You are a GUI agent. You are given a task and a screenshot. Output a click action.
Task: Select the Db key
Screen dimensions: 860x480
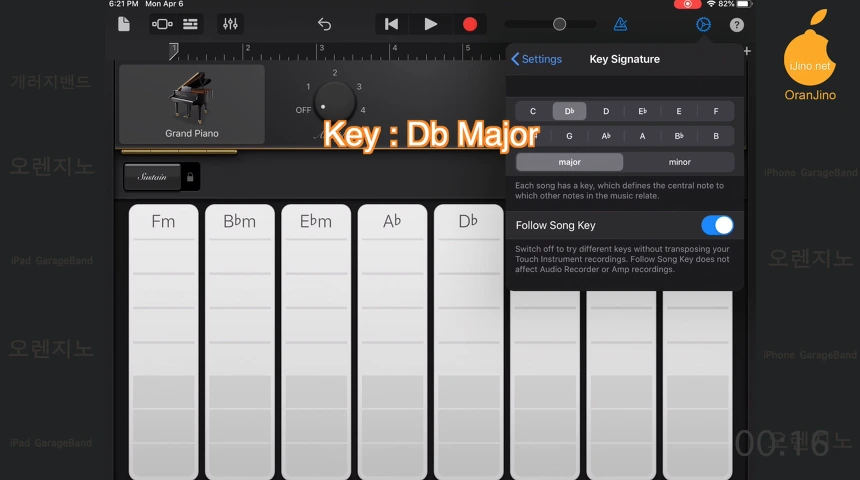(569, 111)
